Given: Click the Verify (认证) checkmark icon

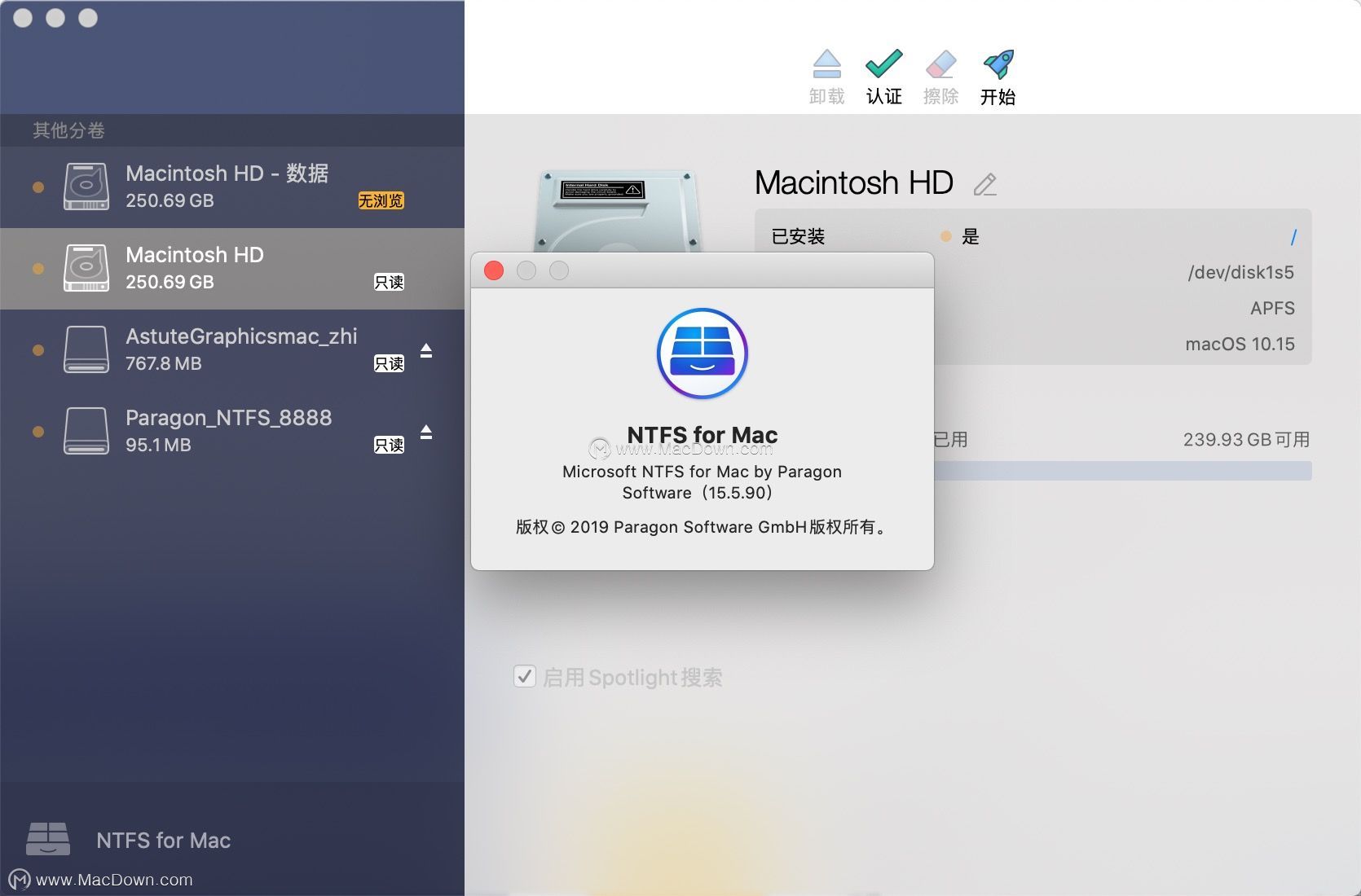Looking at the screenshot, I should pyautogui.click(x=883, y=64).
